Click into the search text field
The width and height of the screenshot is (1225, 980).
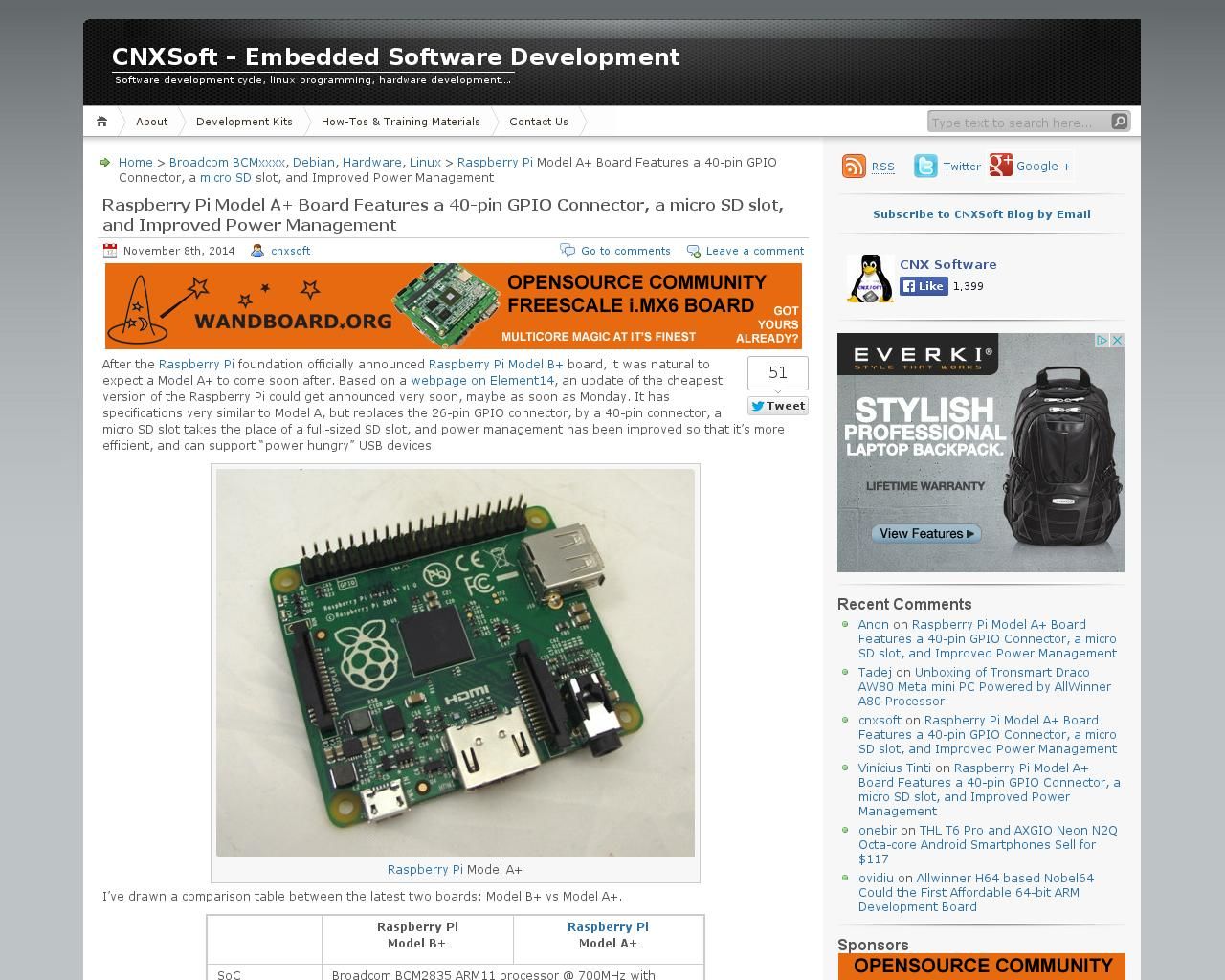tap(1019, 122)
